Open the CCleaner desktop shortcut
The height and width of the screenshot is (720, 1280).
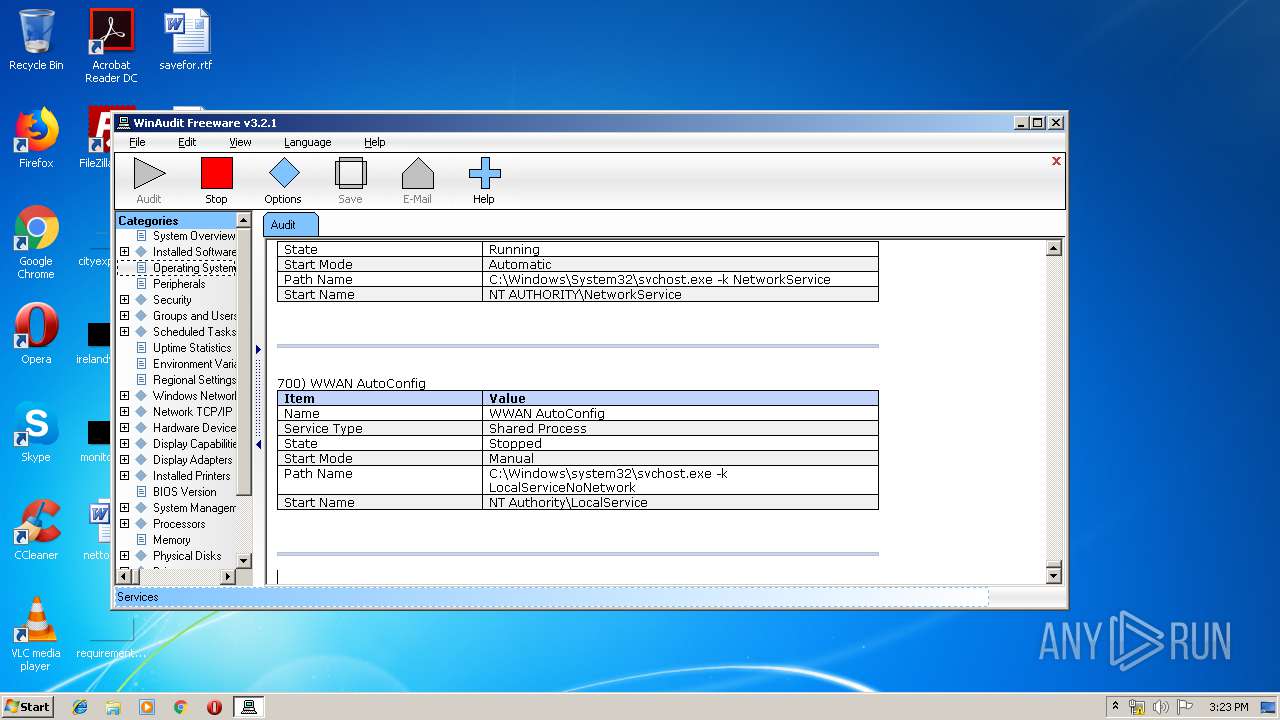36,530
